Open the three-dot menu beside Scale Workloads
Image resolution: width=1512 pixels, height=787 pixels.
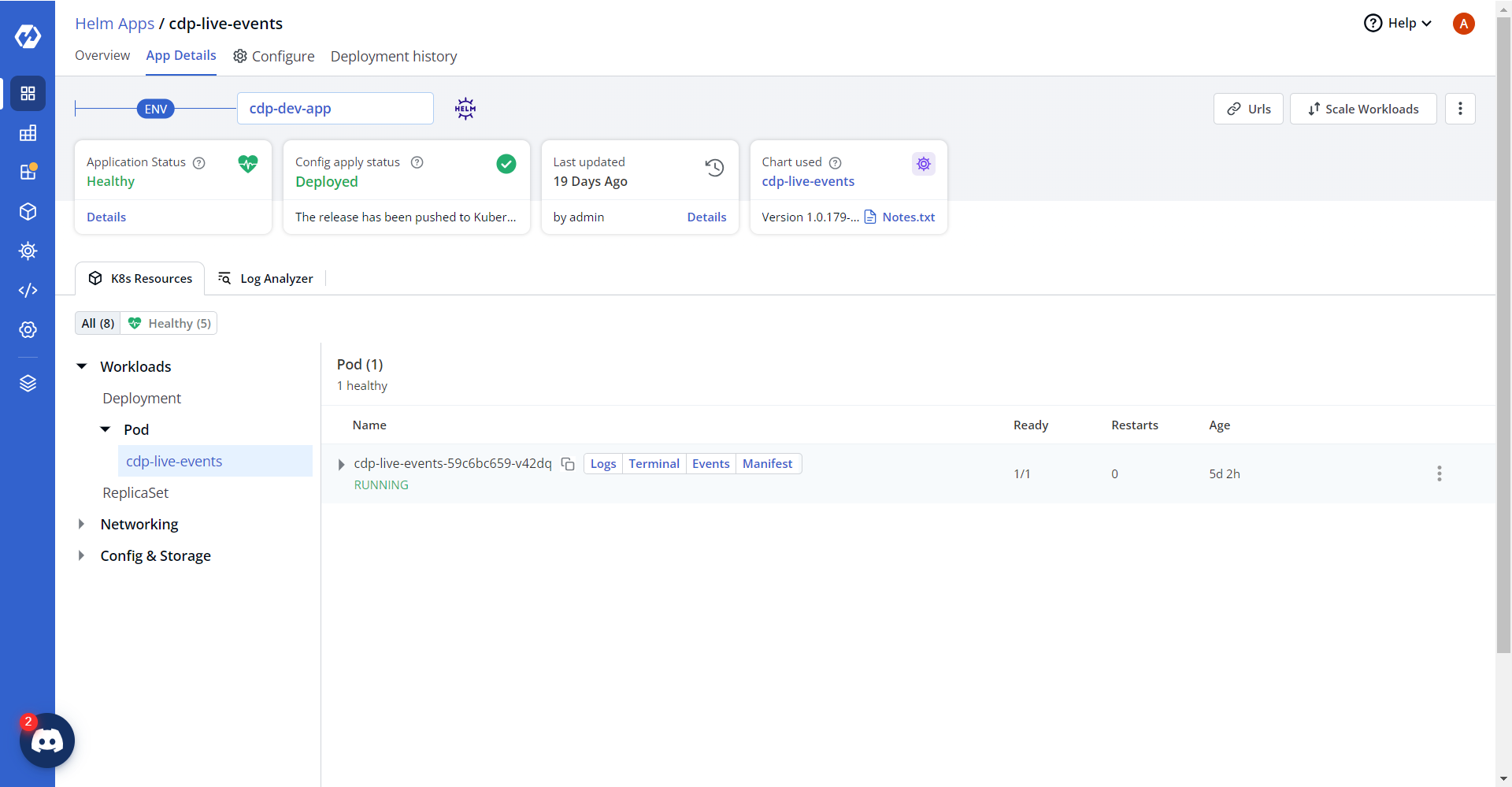[1460, 109]
